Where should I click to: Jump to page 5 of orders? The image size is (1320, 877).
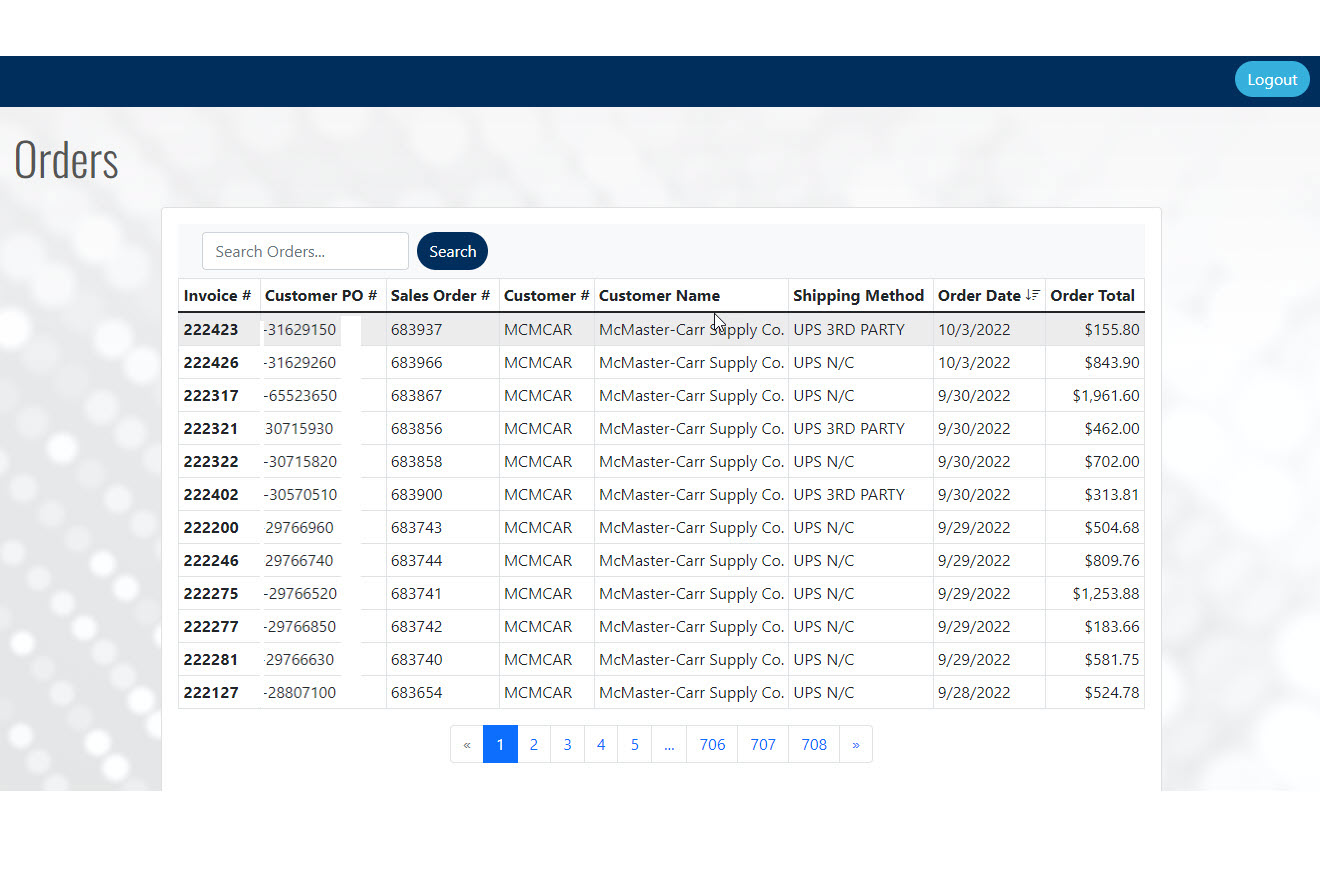634,744
